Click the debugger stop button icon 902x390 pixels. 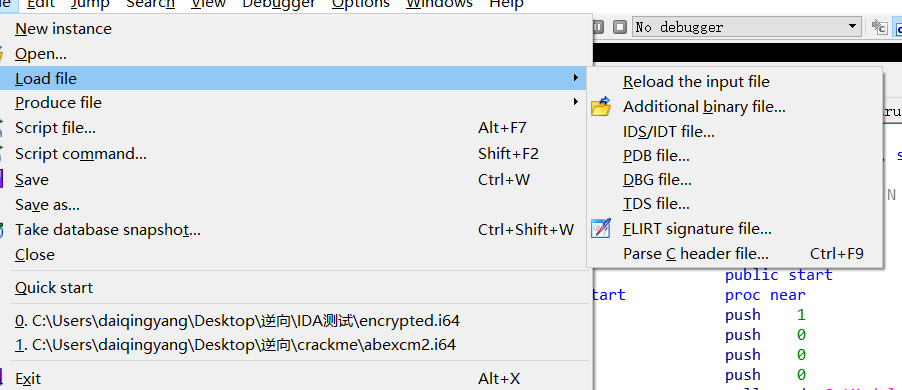[619, 27]
